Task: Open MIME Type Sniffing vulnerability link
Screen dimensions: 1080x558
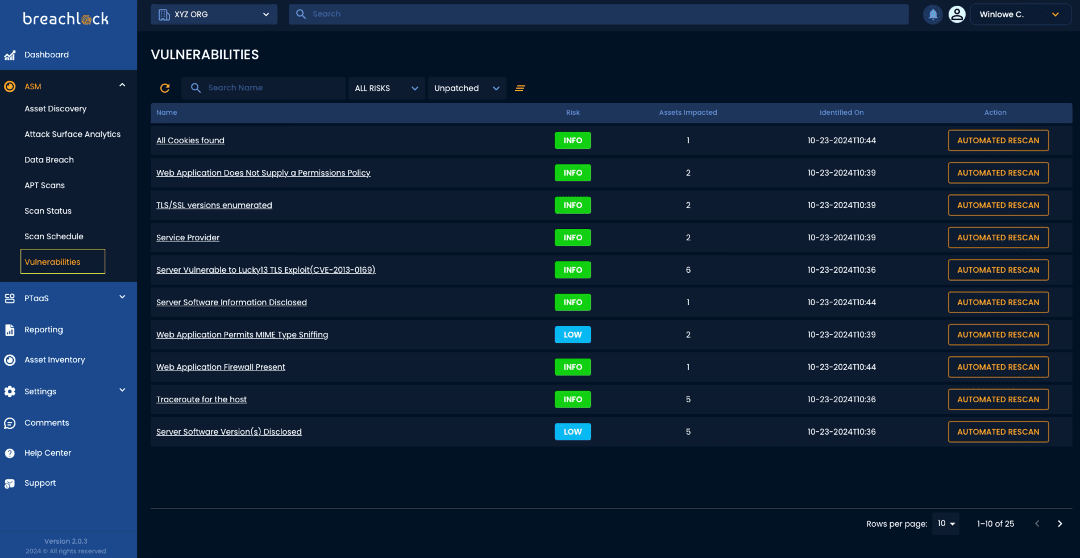Action: coord(242,335)
